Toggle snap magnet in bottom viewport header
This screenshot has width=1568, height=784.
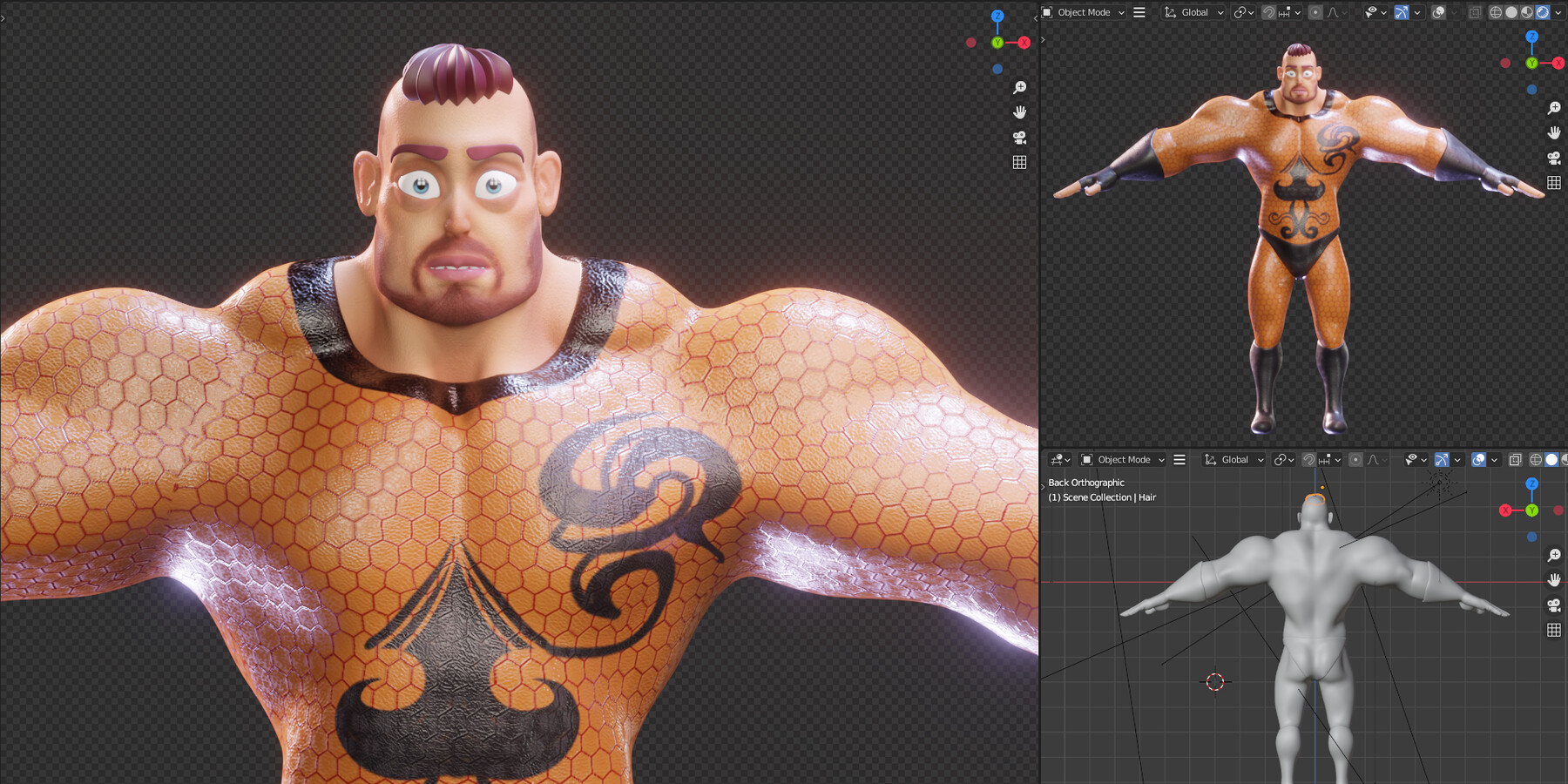1308,459
